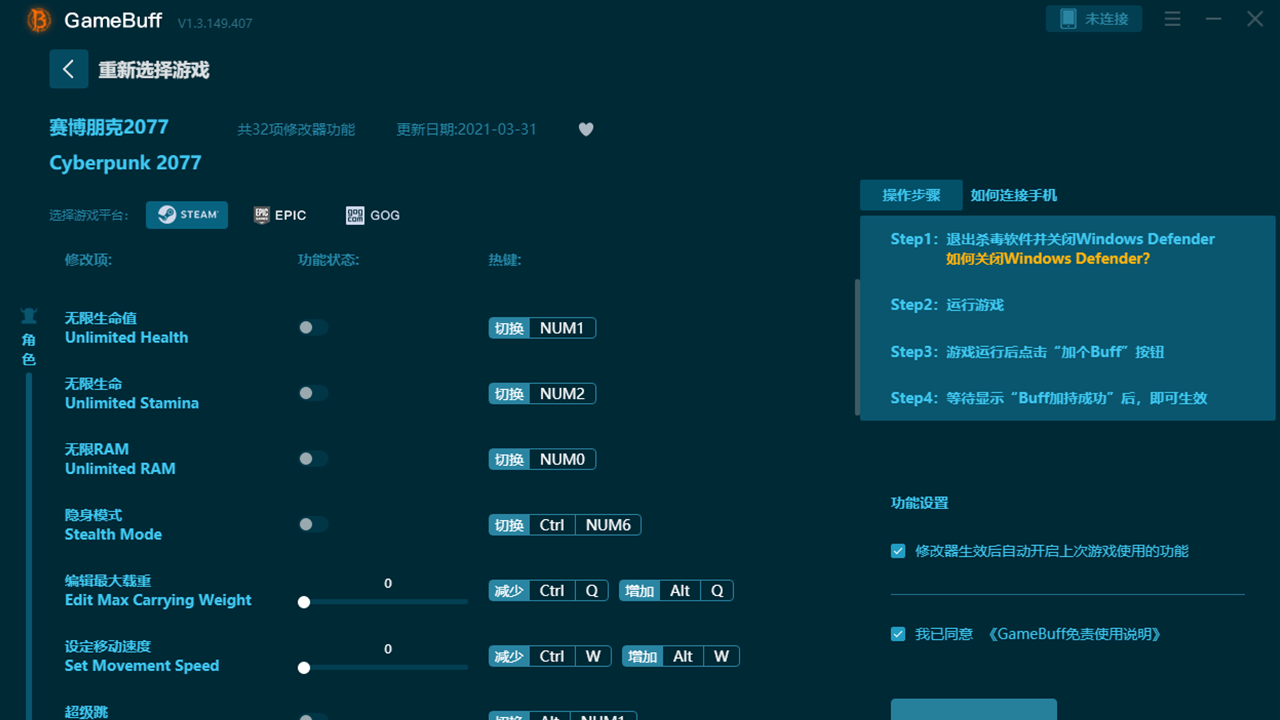Switch to the 如何连接手机 tab
The height and width of the screenshot is (720, 1280).
1013,195
